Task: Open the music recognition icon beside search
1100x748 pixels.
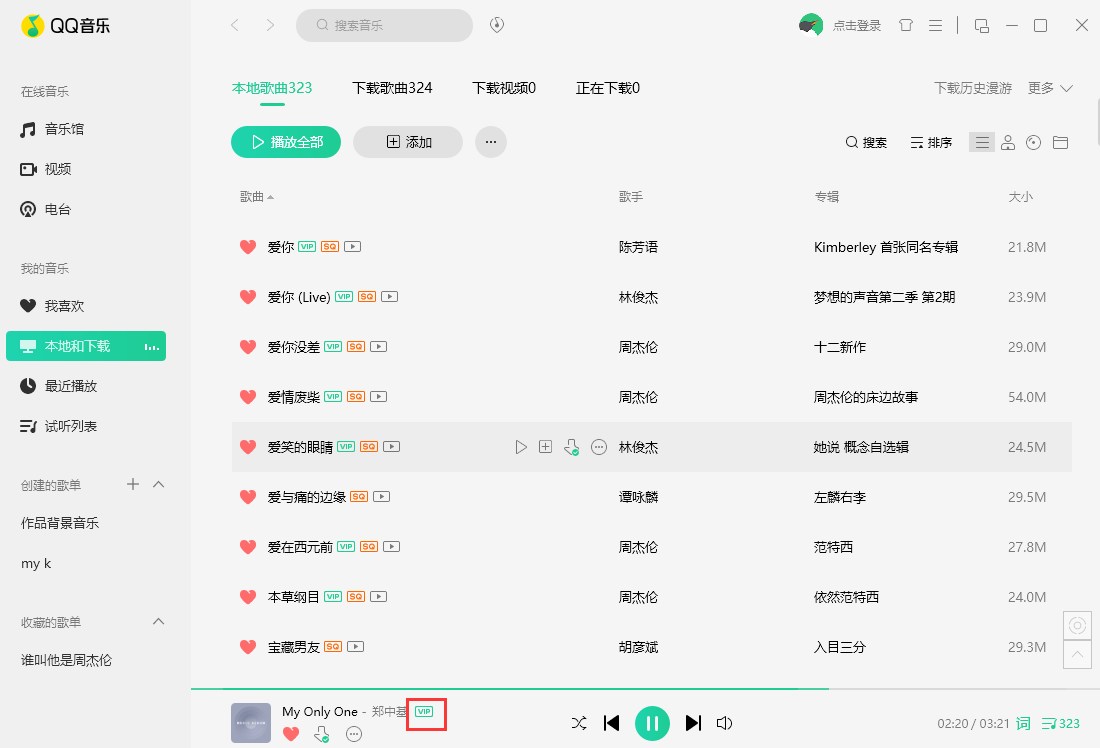Action: coord(497,25)
